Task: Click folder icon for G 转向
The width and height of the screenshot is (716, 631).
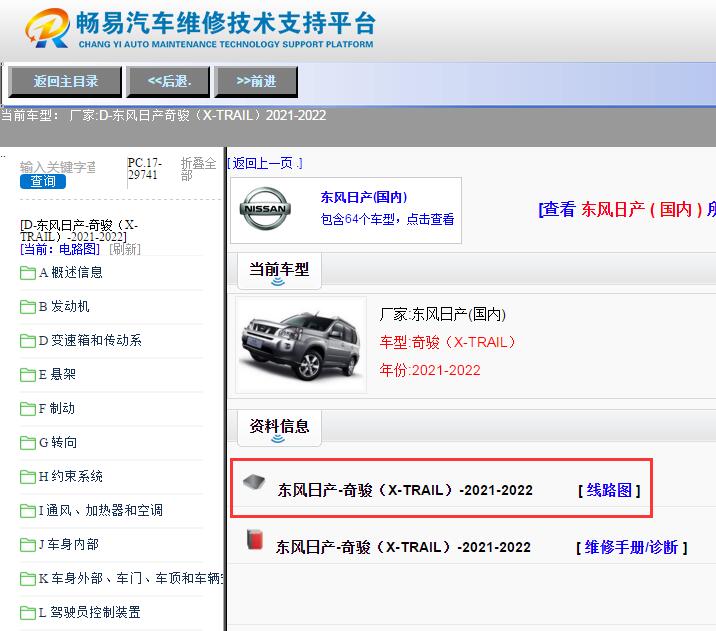Action: [x=28, y=443]
